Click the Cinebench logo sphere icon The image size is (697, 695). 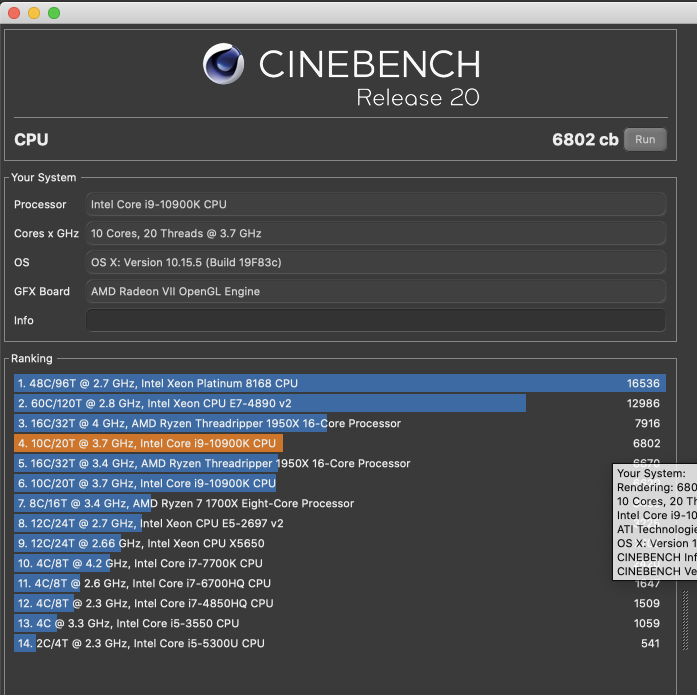pos(223,64)
